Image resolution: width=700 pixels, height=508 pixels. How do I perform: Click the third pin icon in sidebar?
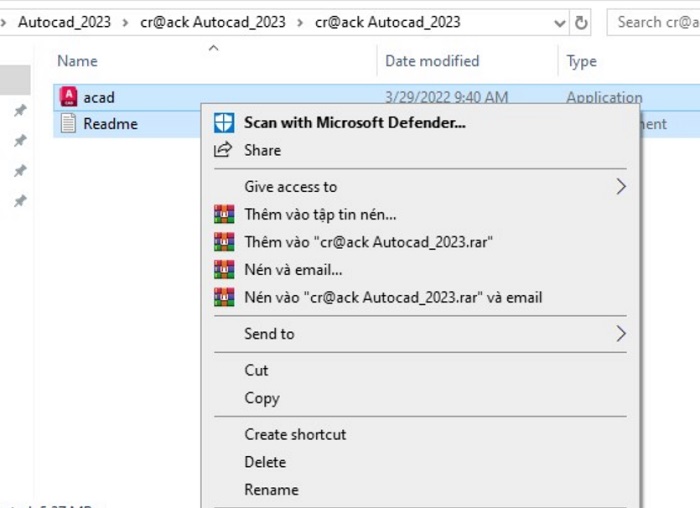click(20, 171)
